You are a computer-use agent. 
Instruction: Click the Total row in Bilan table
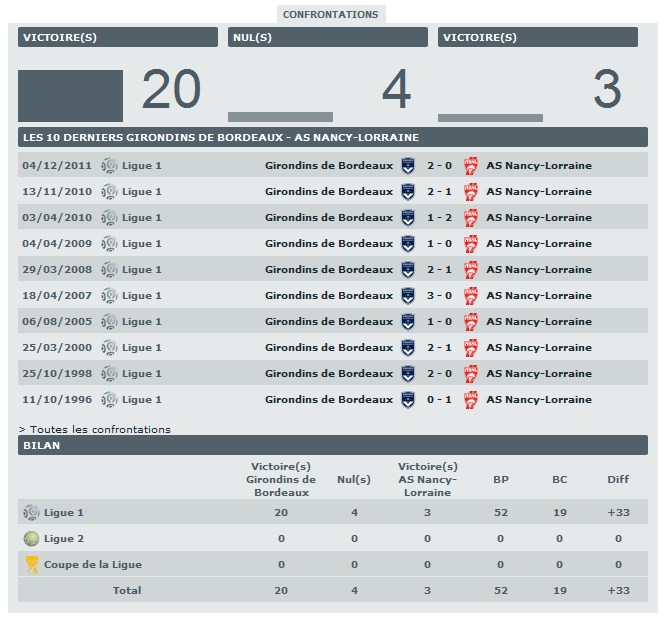126,591
